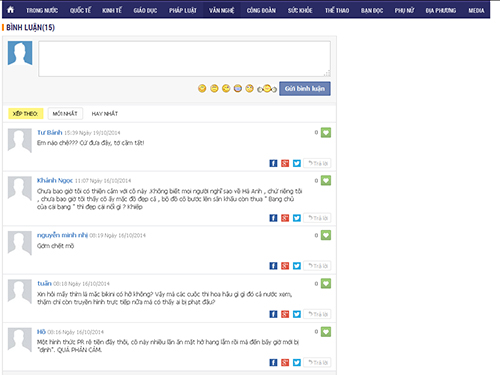Open the Sức khỏe section
The image size is (500, 375).
[300, 10]
